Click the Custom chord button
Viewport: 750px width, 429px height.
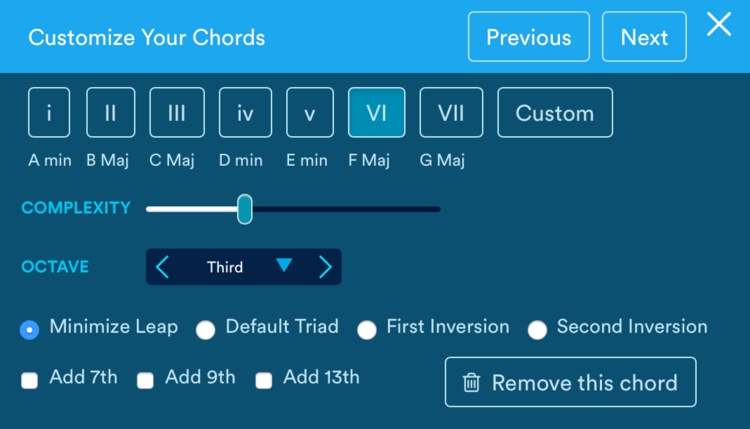point(555,113)
